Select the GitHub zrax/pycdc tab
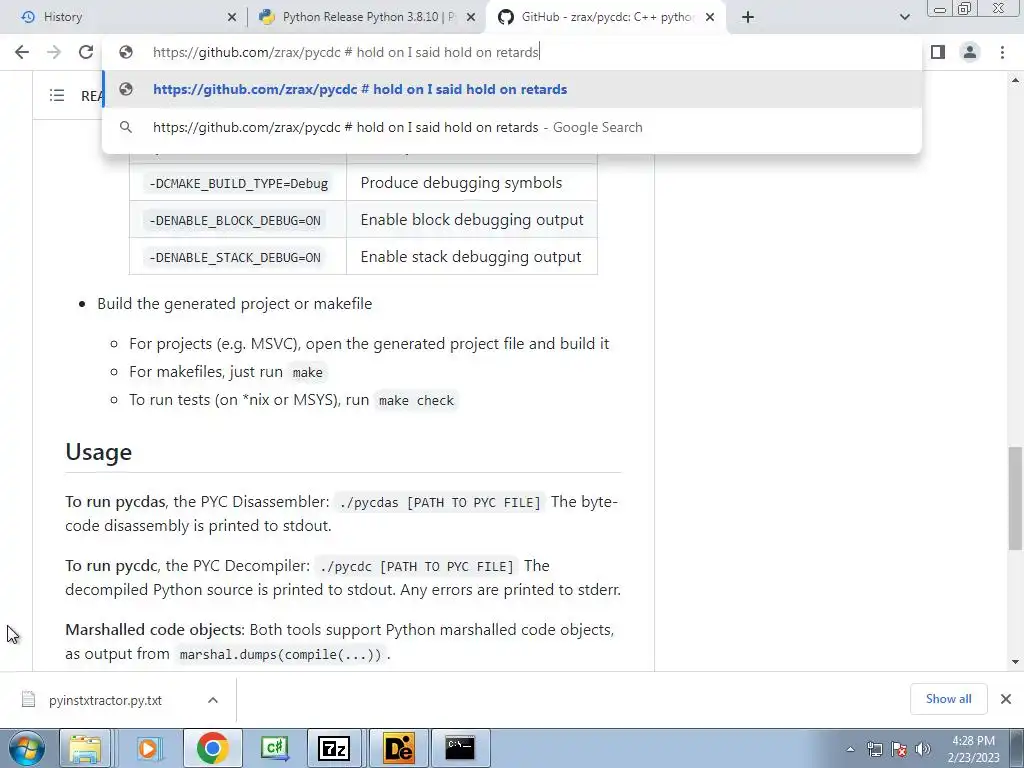This screenshot has height=768, width=1024. pos(604,17)
